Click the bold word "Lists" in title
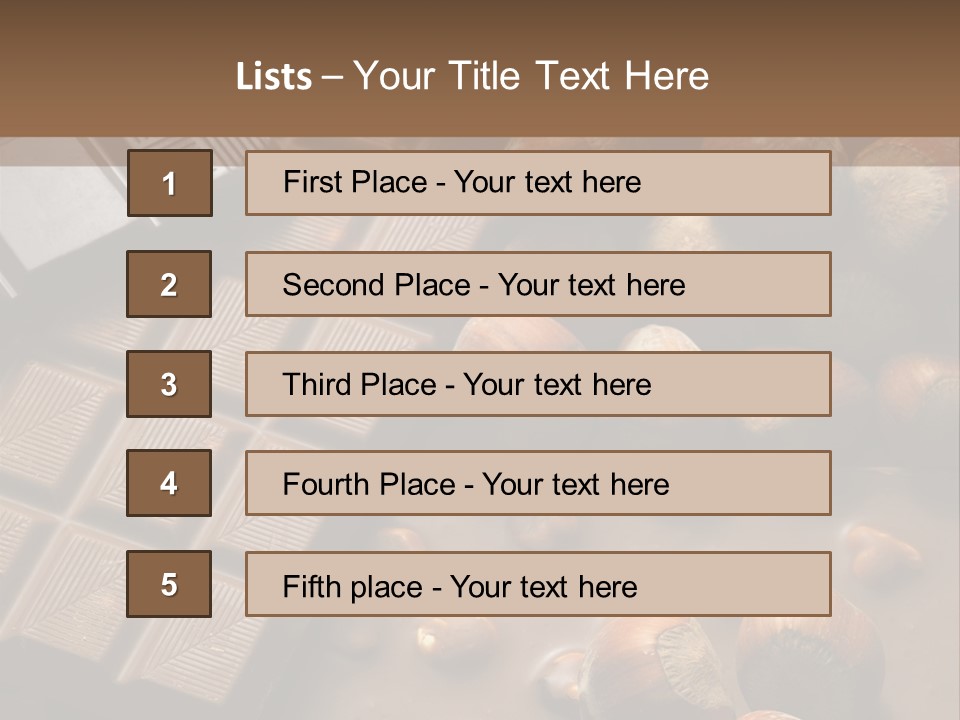The height and width of the screenshot is (720, 960). point(273,77)
